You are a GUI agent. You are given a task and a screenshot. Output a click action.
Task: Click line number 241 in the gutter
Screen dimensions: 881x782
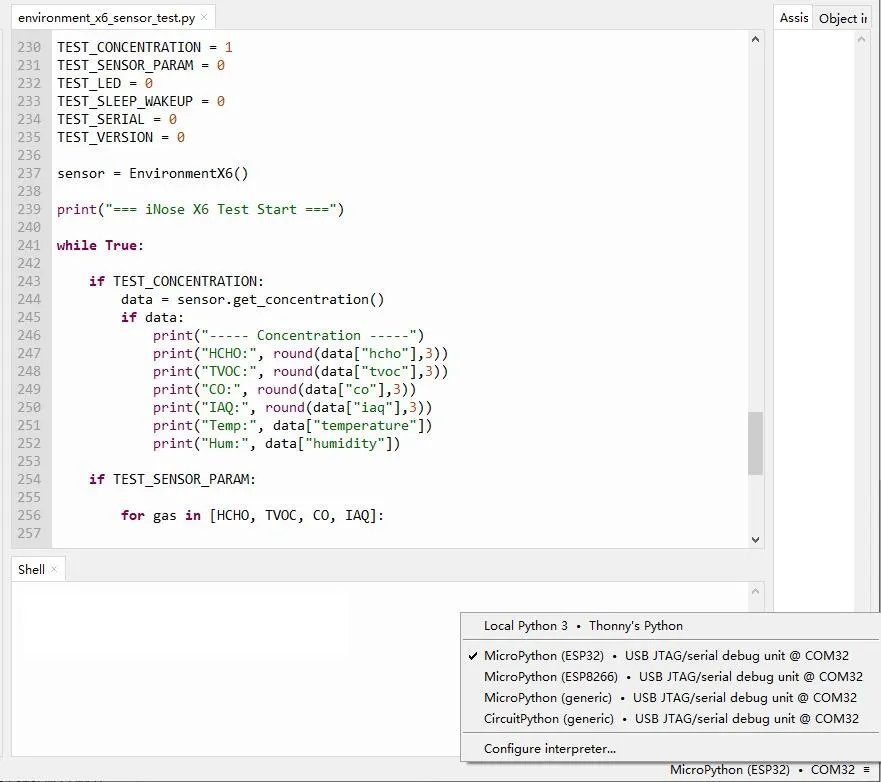point(28,245)
